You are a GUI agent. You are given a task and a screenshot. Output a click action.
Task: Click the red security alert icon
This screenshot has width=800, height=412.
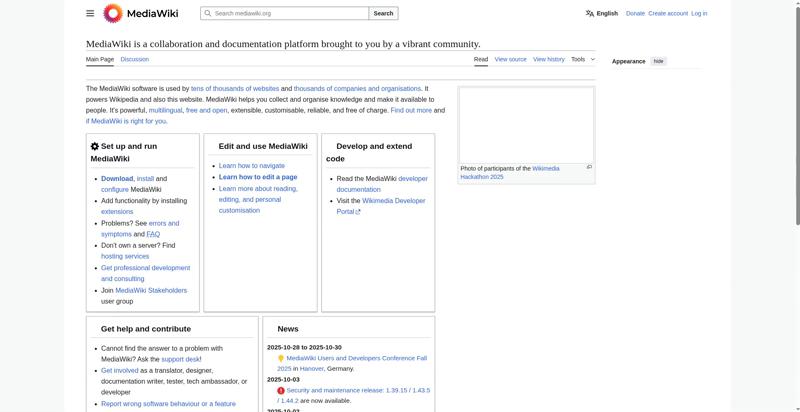coord(281,390)
